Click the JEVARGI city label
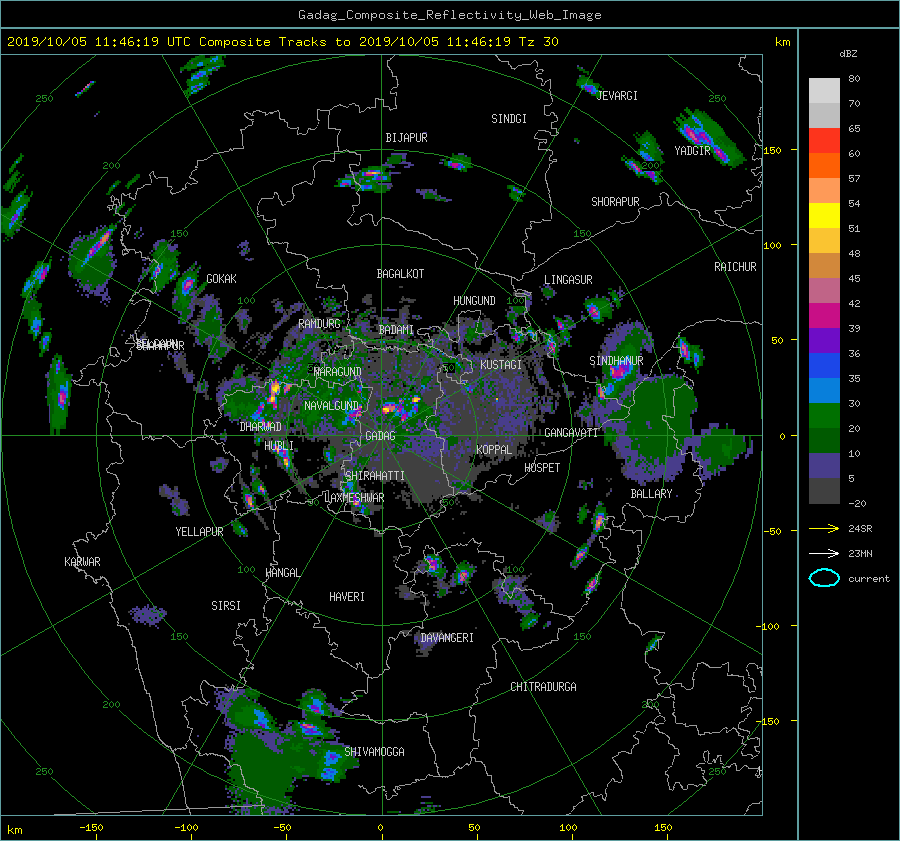 tap(617, 96)
